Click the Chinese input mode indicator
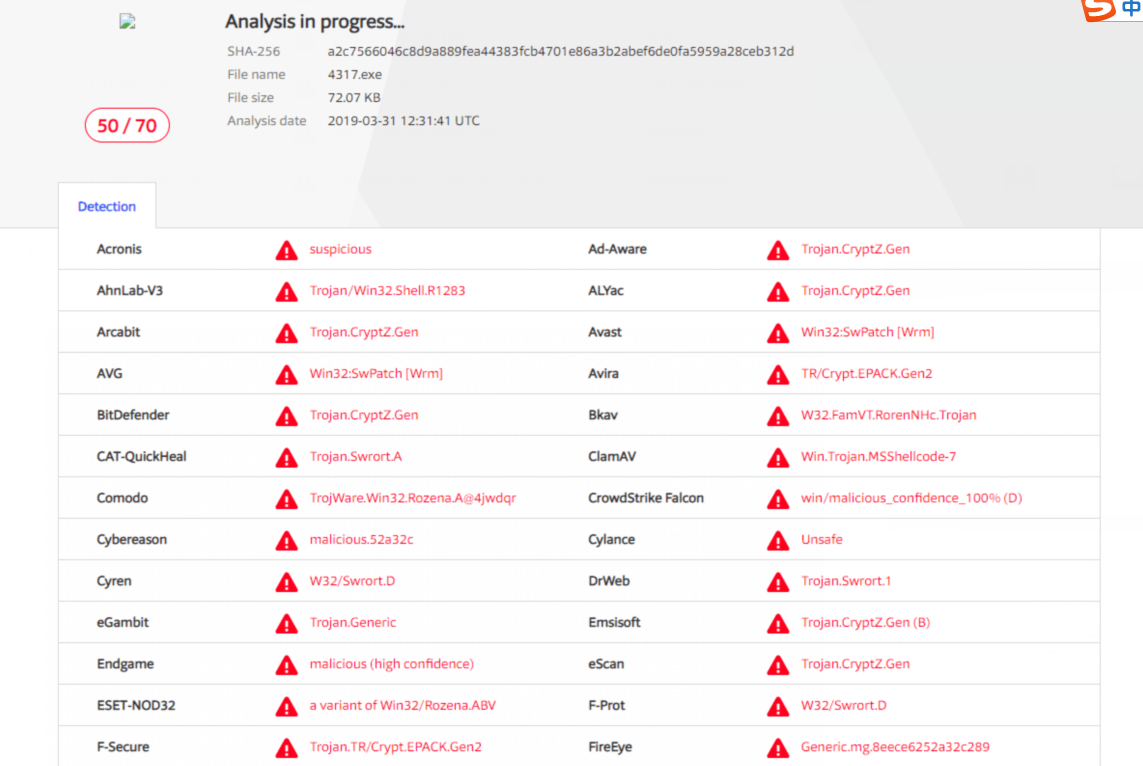The height and width of the screenshot is (766, 1143). pyautogui.click(x=1131, y=8)
